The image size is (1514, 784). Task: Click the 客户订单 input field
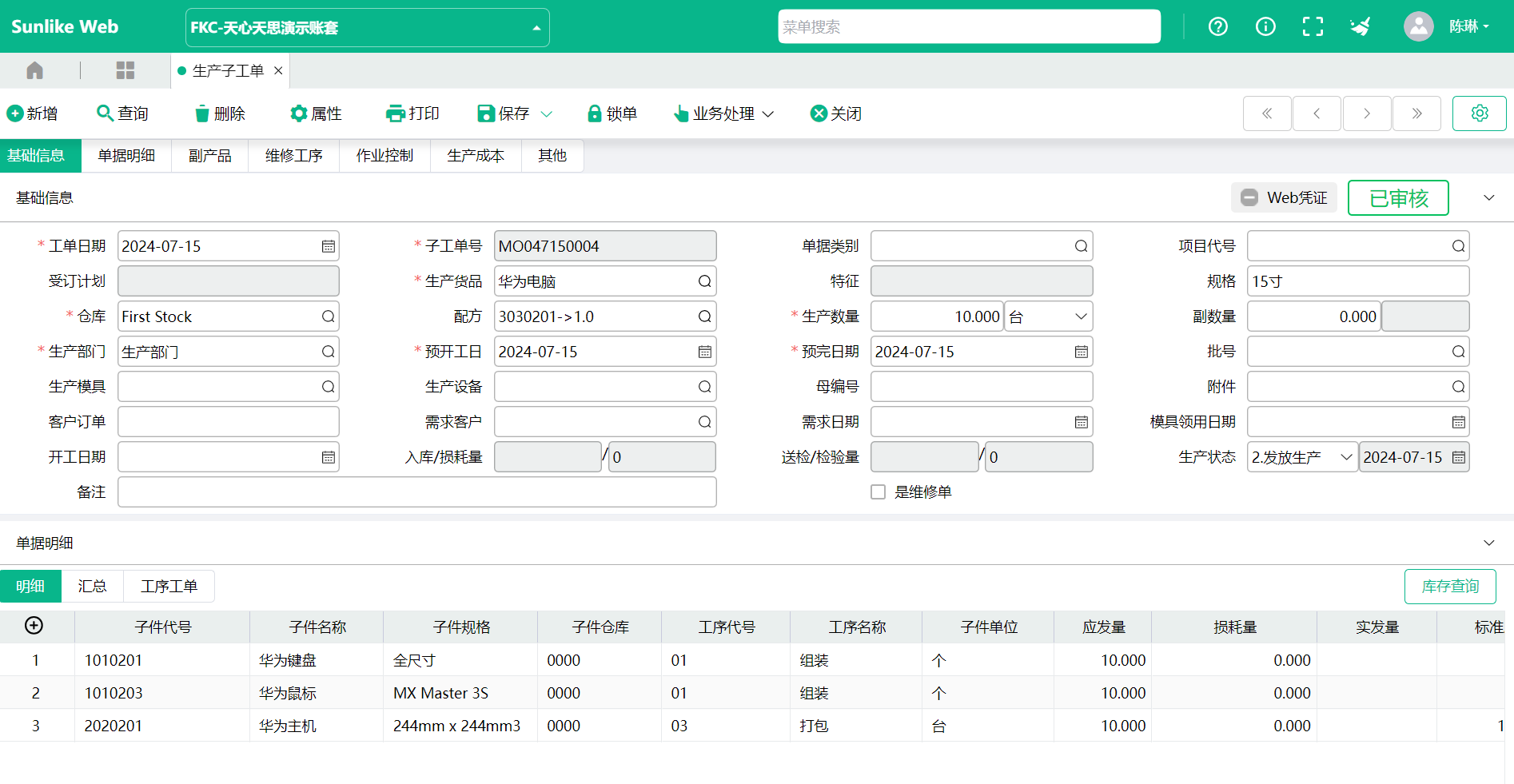[x=229, y=422]
